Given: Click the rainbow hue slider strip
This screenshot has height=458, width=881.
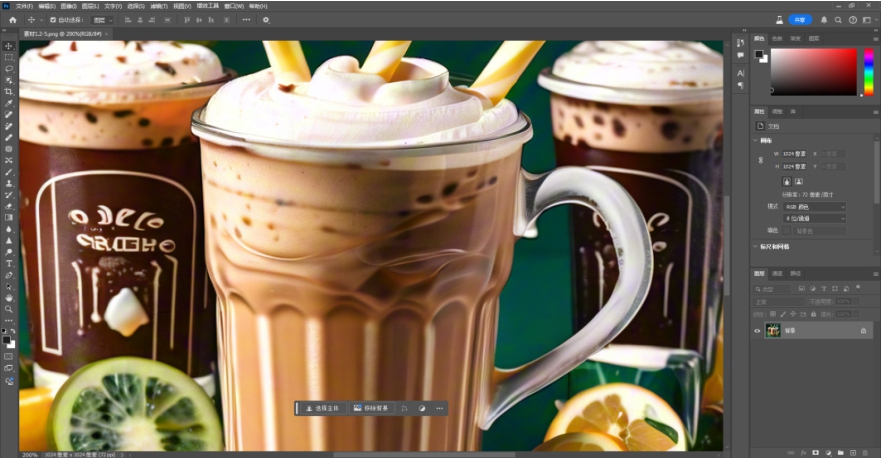Looking at the screenshot, I should [866, 71].
